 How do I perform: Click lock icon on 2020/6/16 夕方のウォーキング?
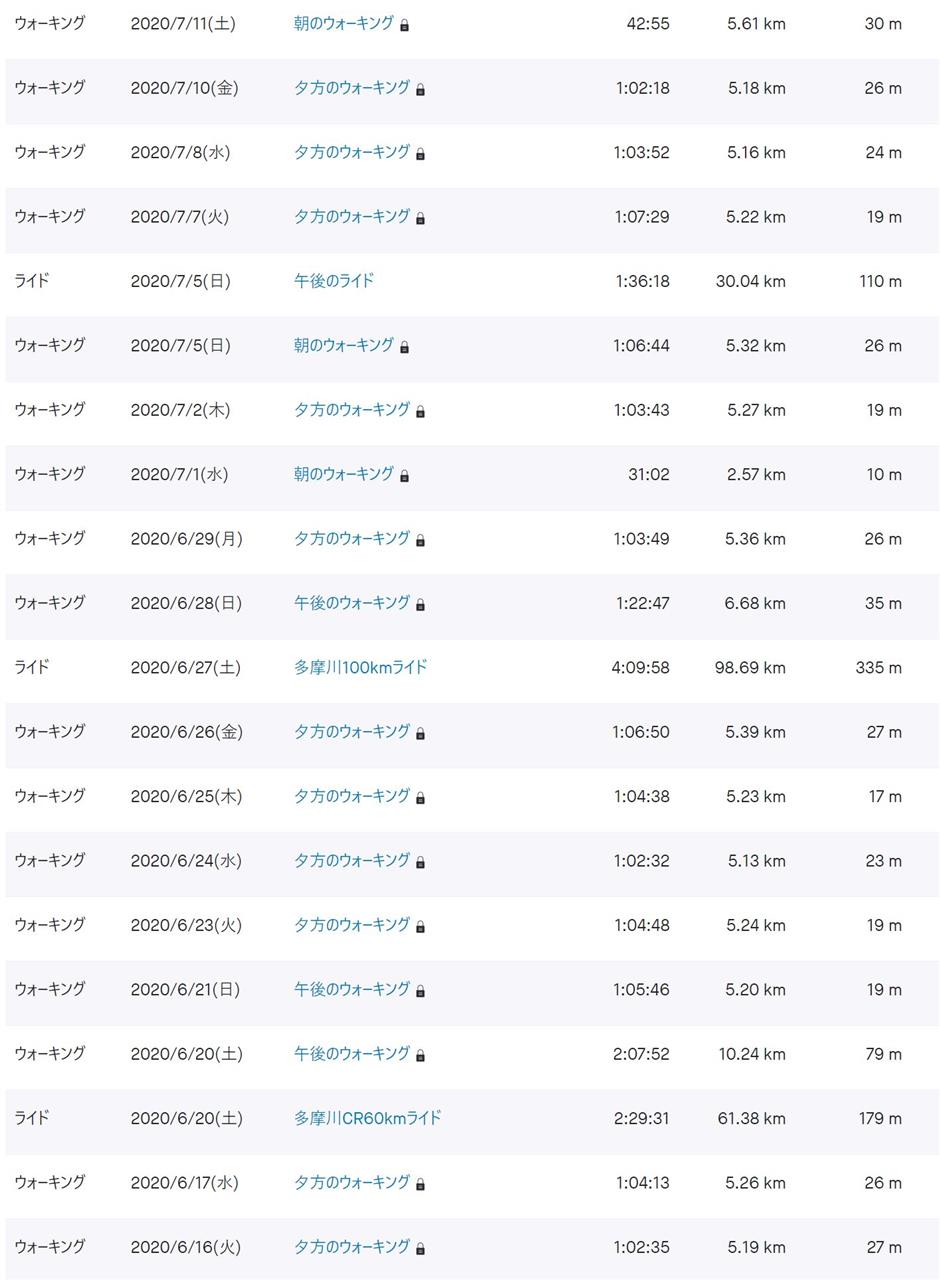point(420,1248)
